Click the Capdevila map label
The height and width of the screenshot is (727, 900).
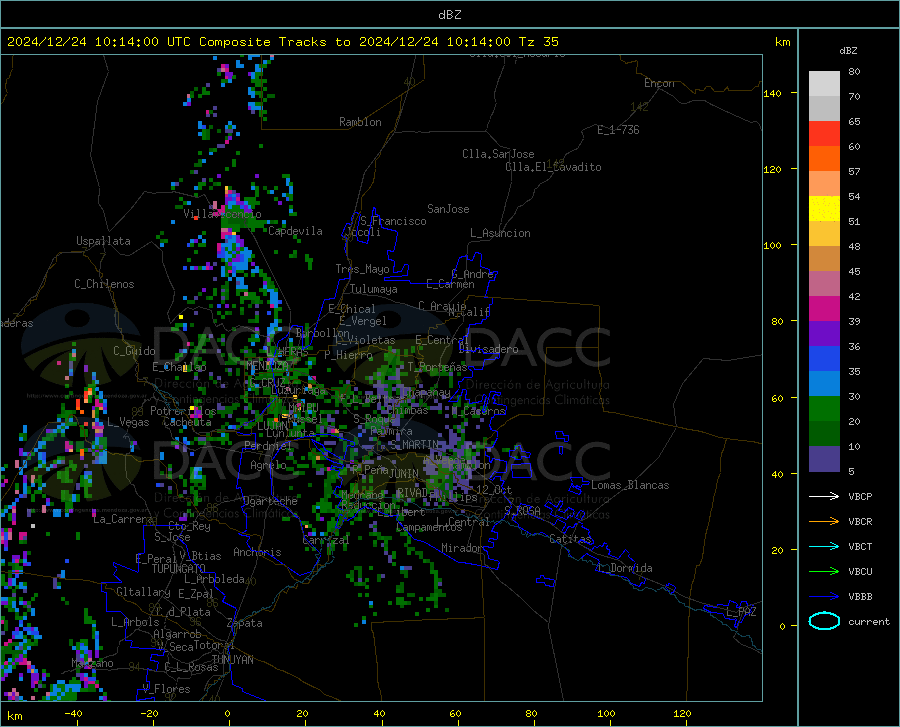295,231
